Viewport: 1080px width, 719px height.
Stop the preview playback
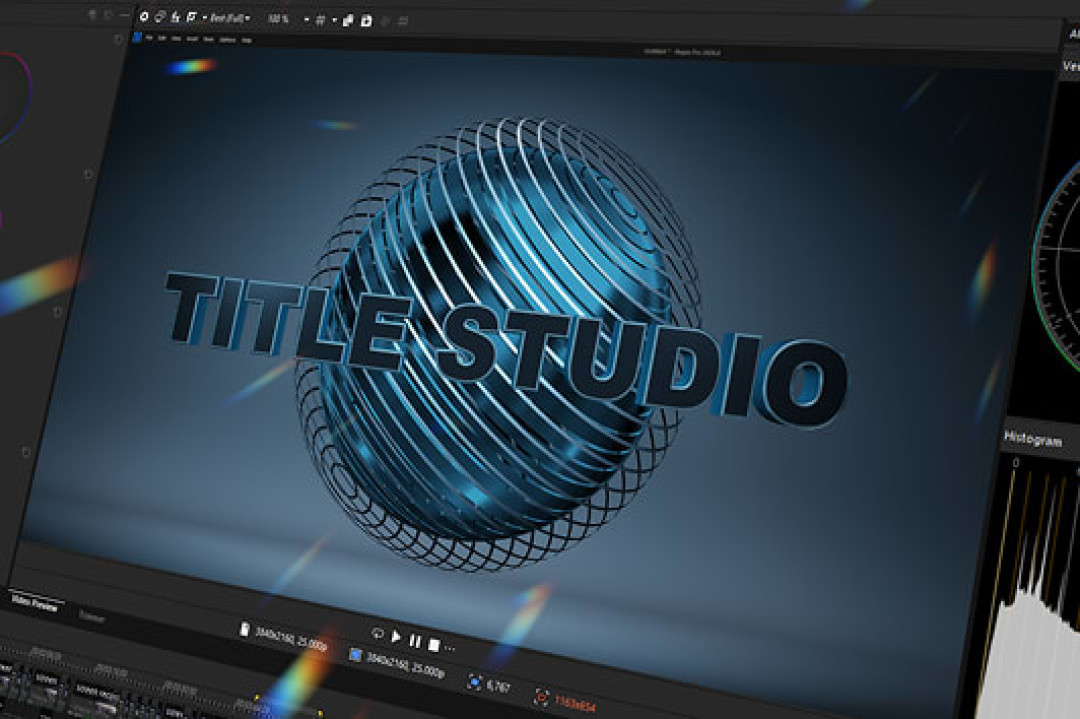pos(433,645)
